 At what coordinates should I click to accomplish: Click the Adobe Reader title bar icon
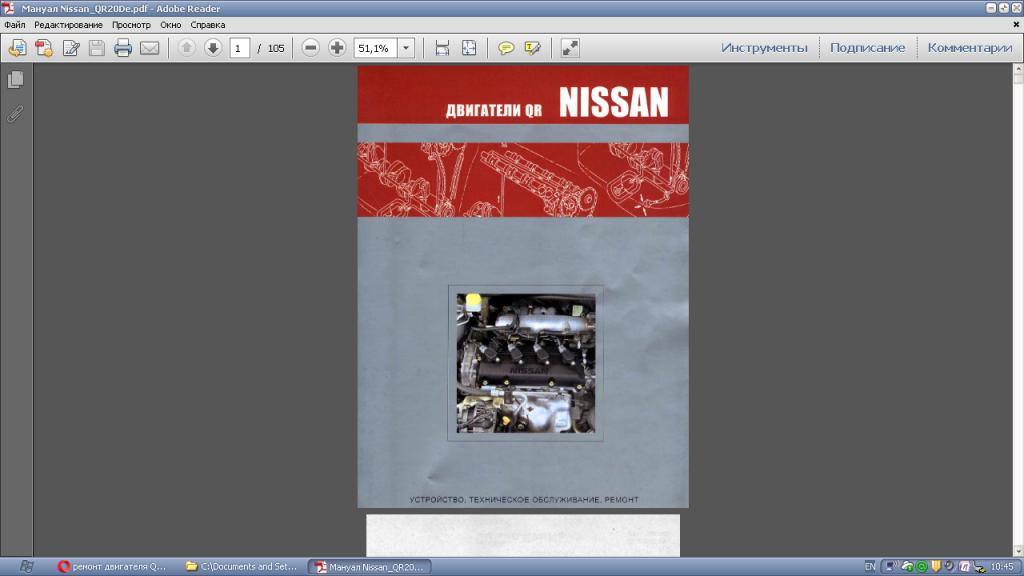pyautogui.click(x=8, y=8)
